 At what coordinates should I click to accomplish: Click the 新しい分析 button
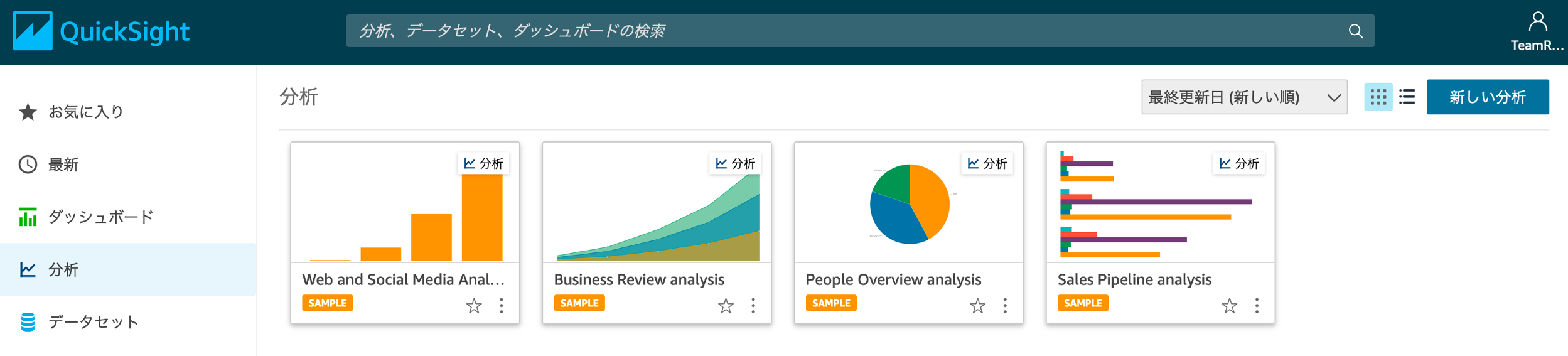click(x=1487, y=97)
